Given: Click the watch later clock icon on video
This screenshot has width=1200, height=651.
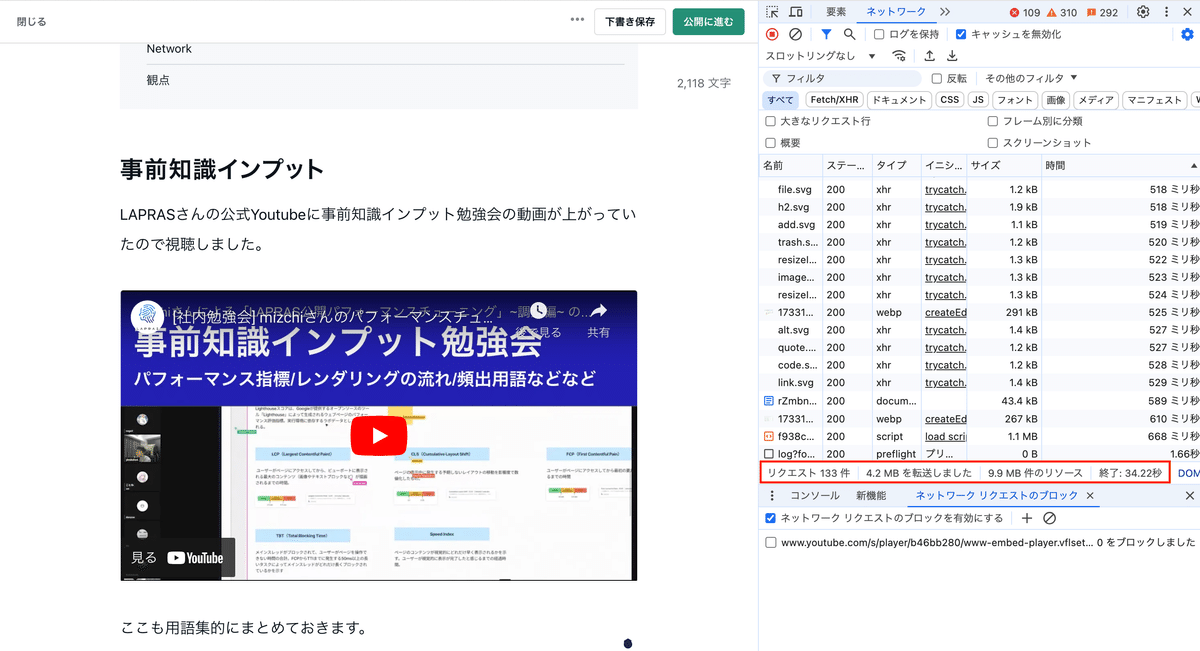Looking at the screenshot, I should (538, 312).
